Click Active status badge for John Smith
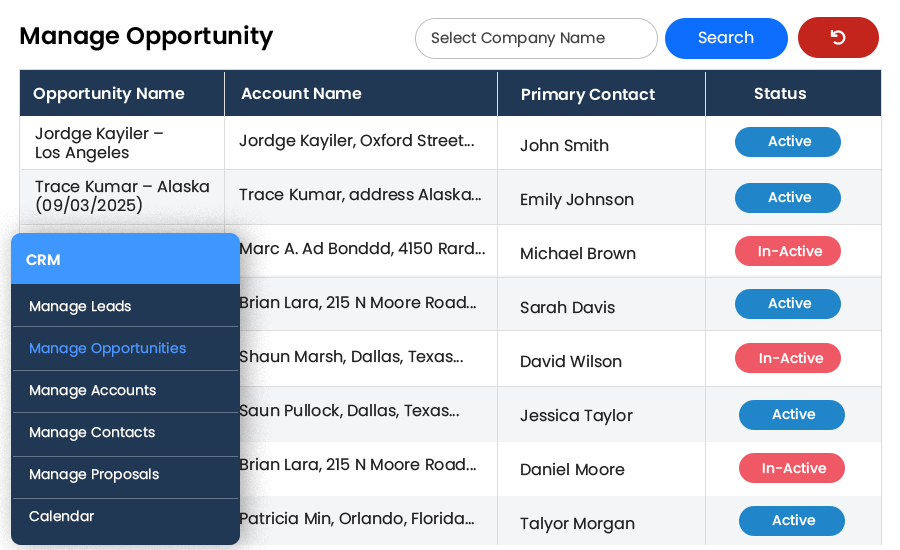 coord(788,142)
